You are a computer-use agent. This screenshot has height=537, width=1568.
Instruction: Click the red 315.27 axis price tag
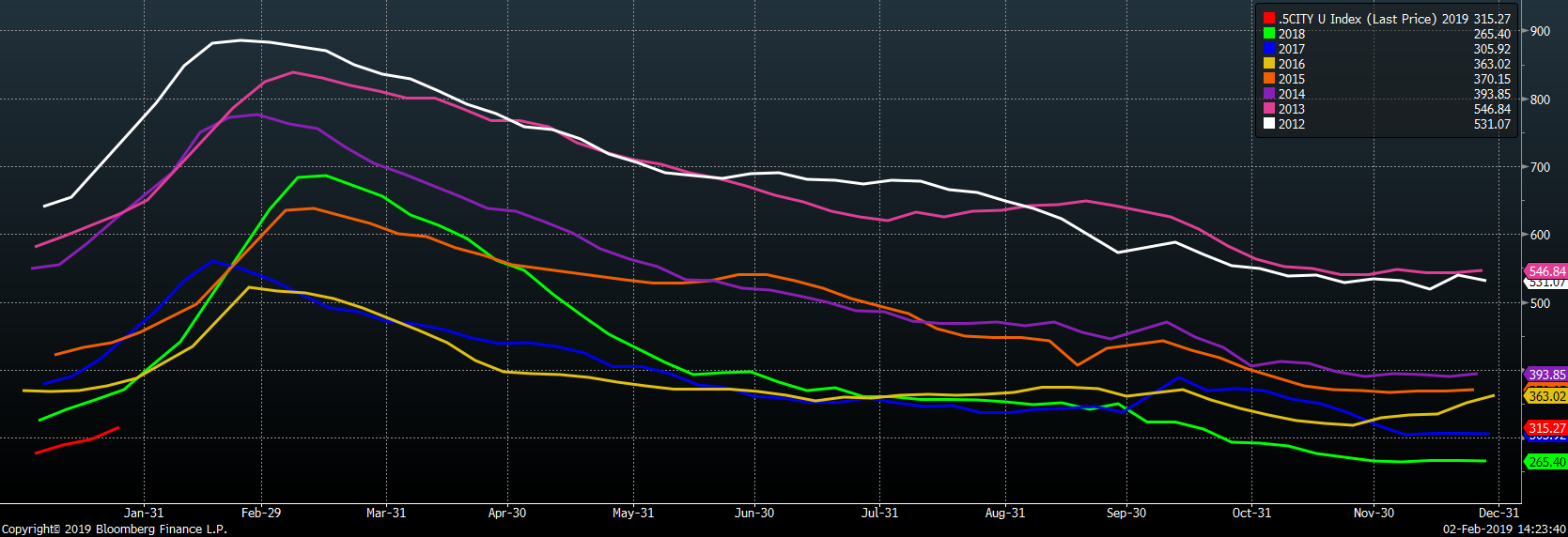point(1546,428)
